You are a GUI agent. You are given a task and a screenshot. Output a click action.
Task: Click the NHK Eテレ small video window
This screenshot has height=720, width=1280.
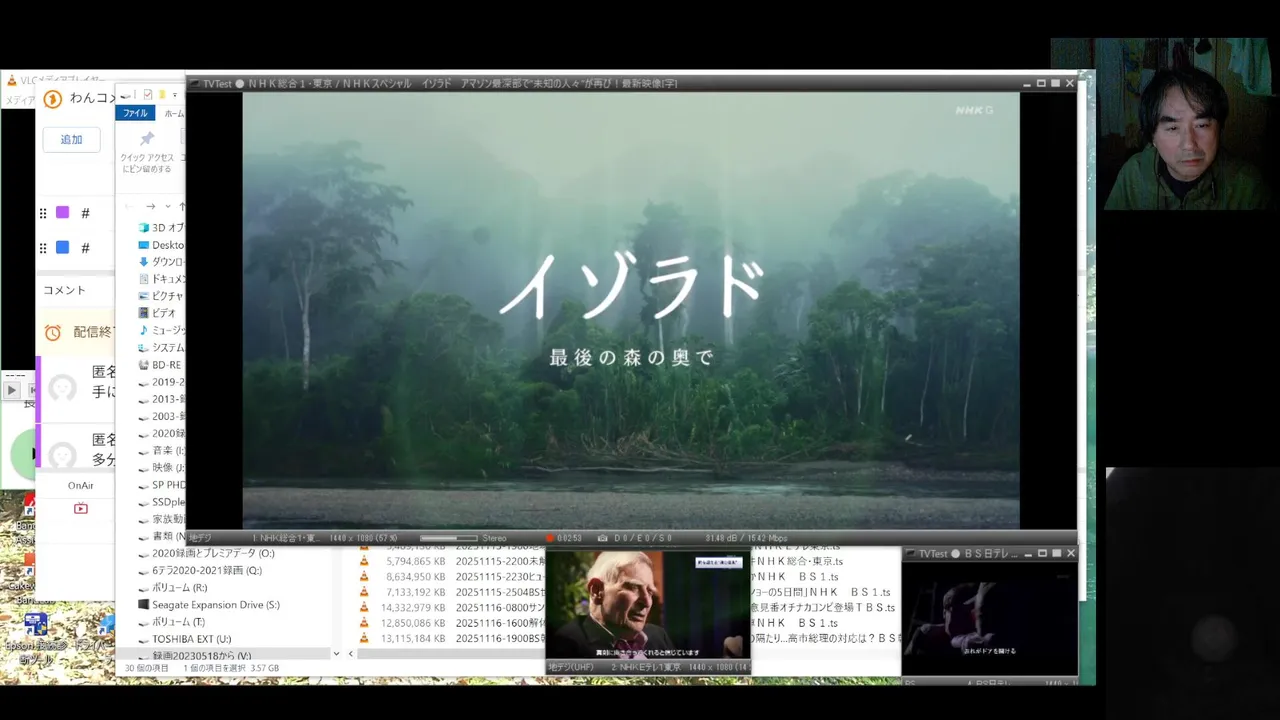coord(647,605)
